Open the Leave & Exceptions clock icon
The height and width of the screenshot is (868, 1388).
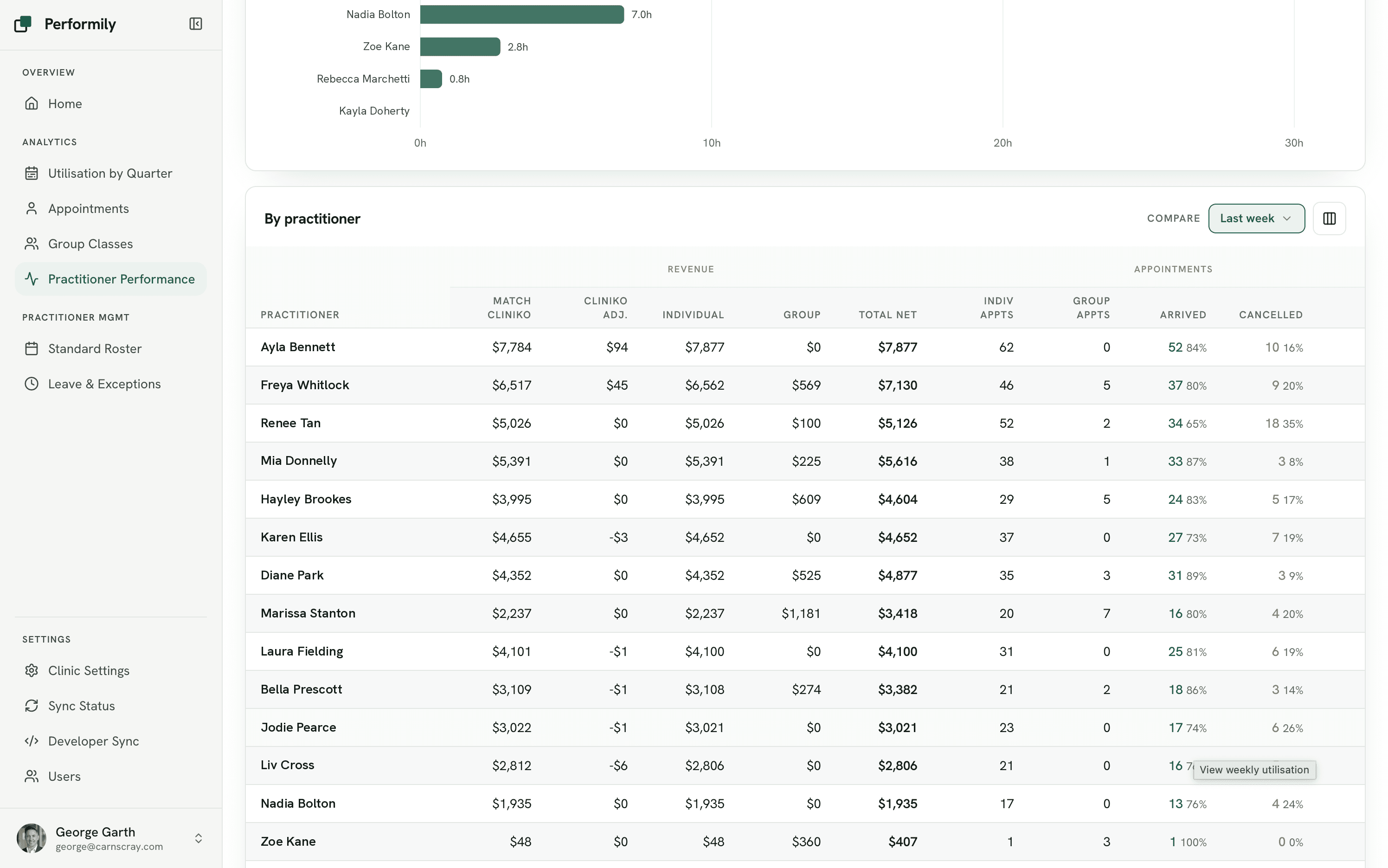point(32,384)
